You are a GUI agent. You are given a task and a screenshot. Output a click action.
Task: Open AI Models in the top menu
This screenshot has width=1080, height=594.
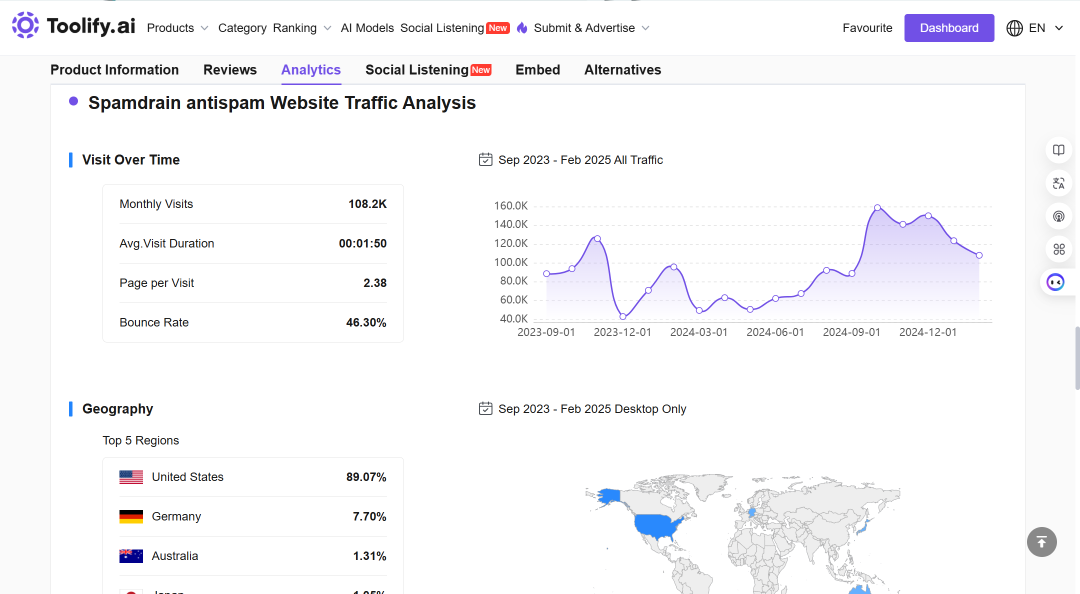tap(367, 28)
